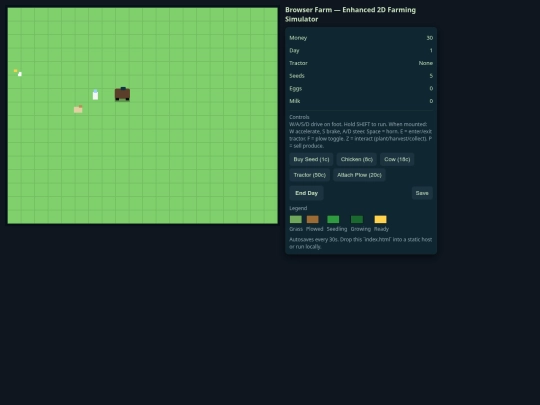Click the Milk label row
The width and height of the screenshot is (540, 405).
point(361,101)
